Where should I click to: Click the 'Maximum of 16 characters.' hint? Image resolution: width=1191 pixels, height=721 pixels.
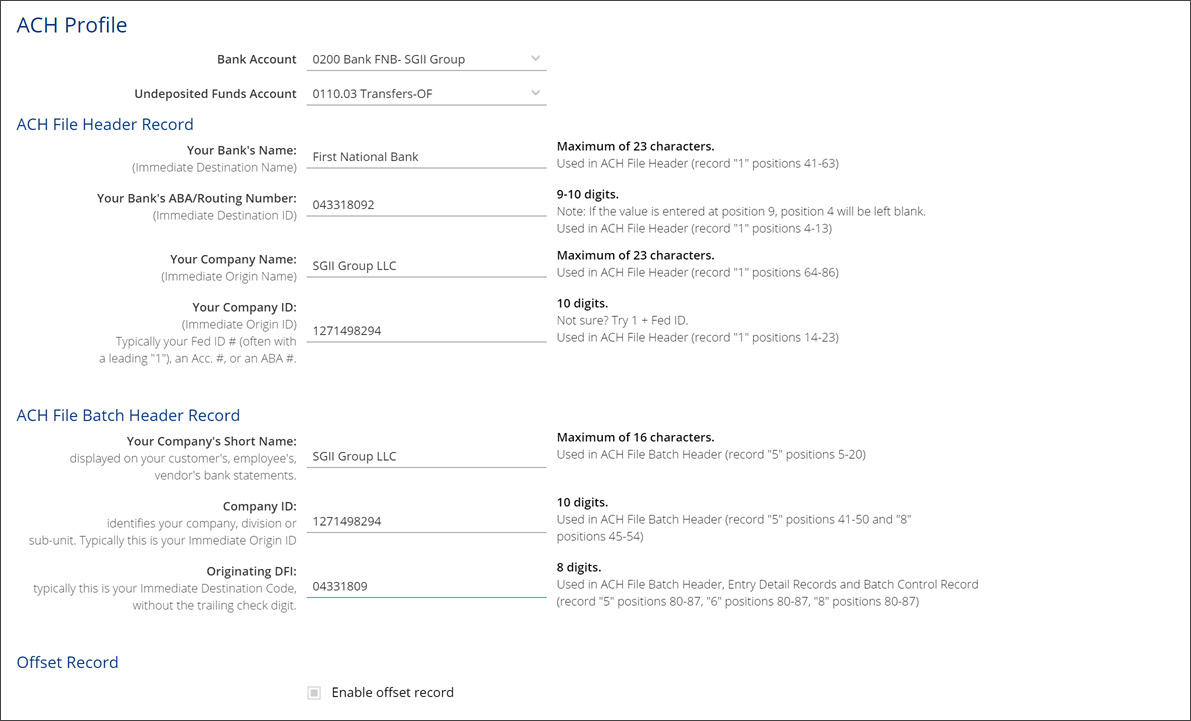(635, 438)
